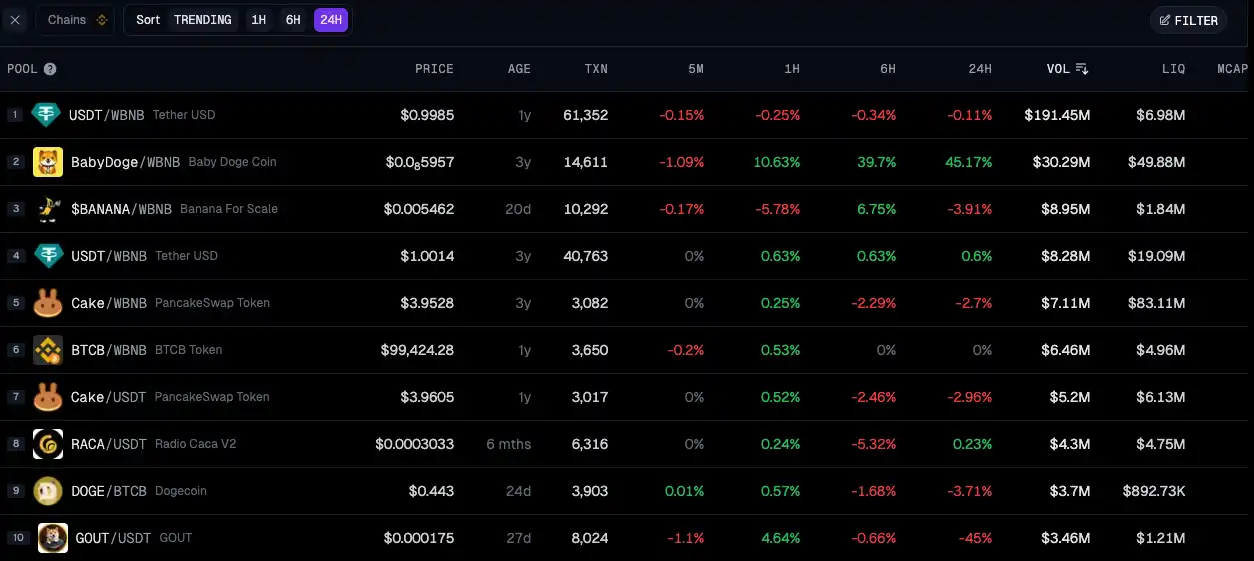Open the DOGE/BTCB pool row

pyautogui.click(x=108, y=491)
